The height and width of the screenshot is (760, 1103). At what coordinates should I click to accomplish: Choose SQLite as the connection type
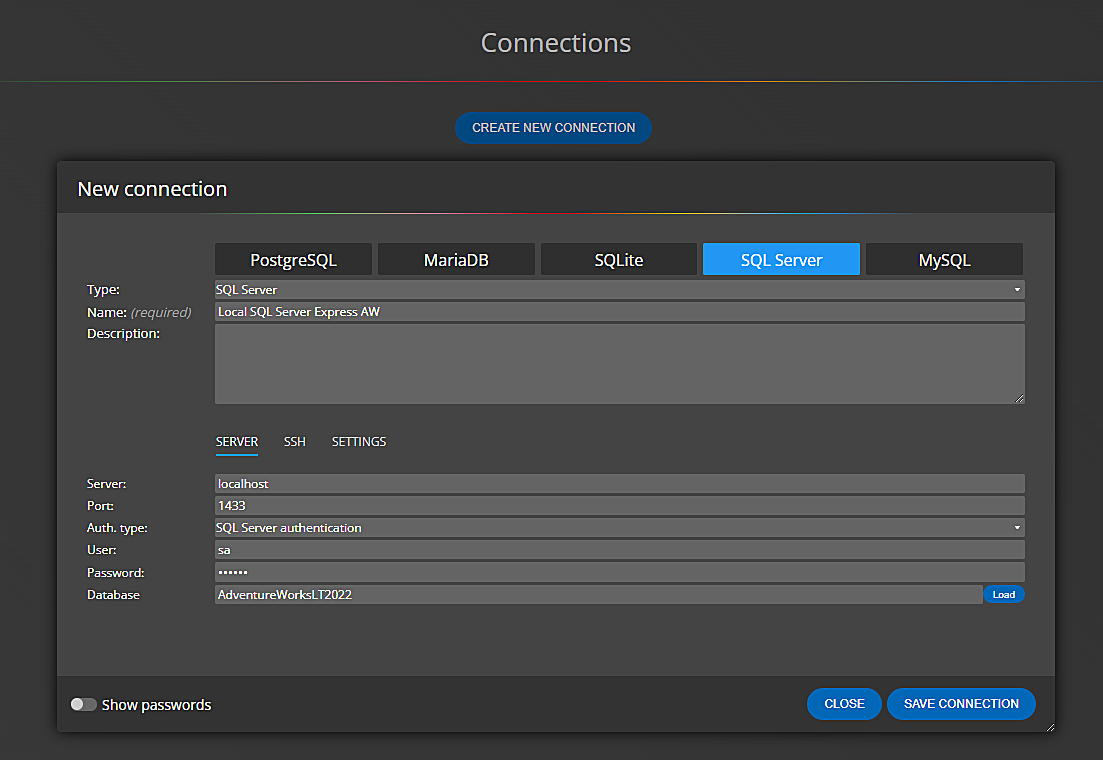click(x=618, y=258)
